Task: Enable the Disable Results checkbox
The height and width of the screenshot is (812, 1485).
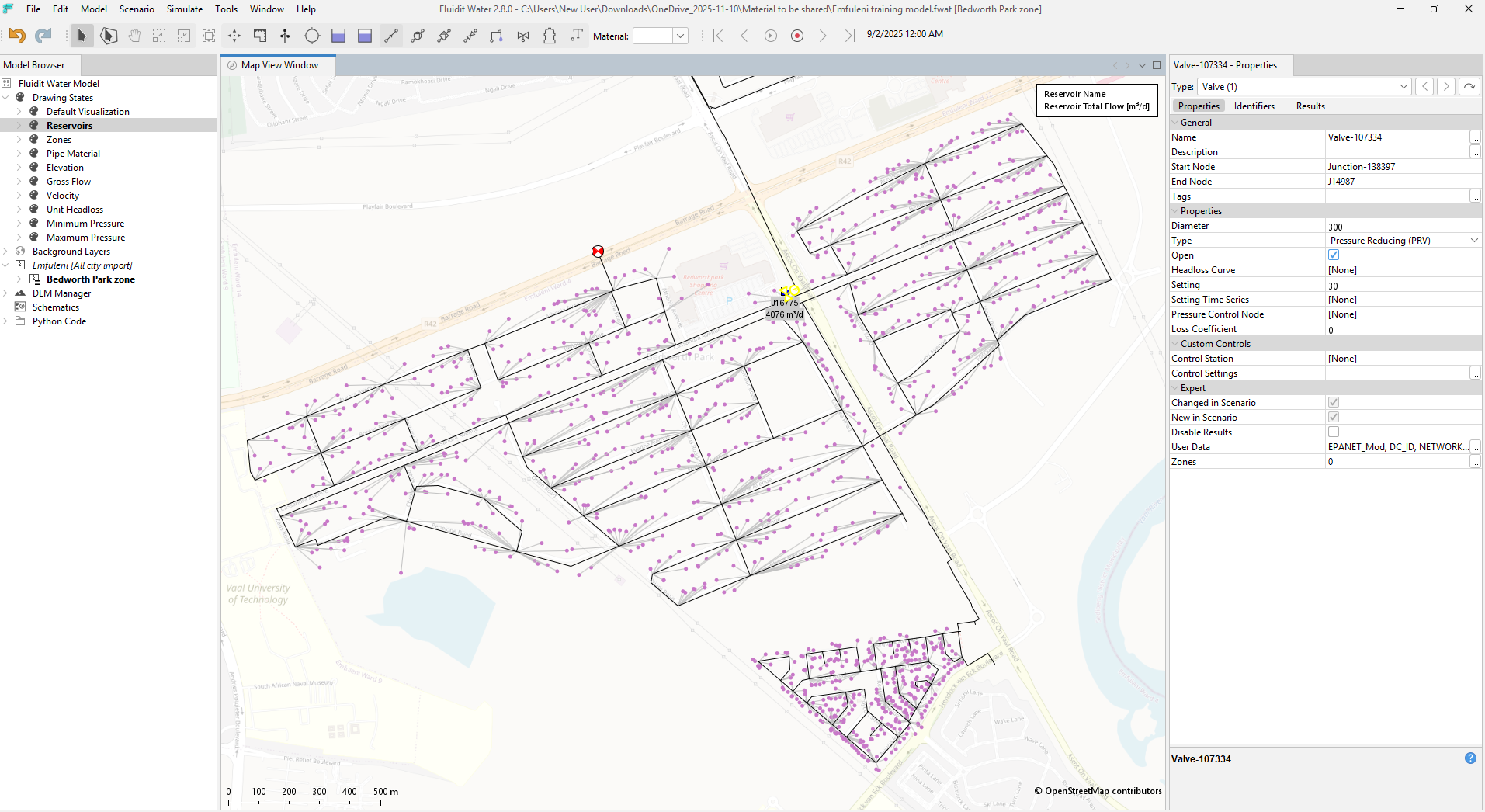Action: pyautogui.click(x=1334, y=432)
